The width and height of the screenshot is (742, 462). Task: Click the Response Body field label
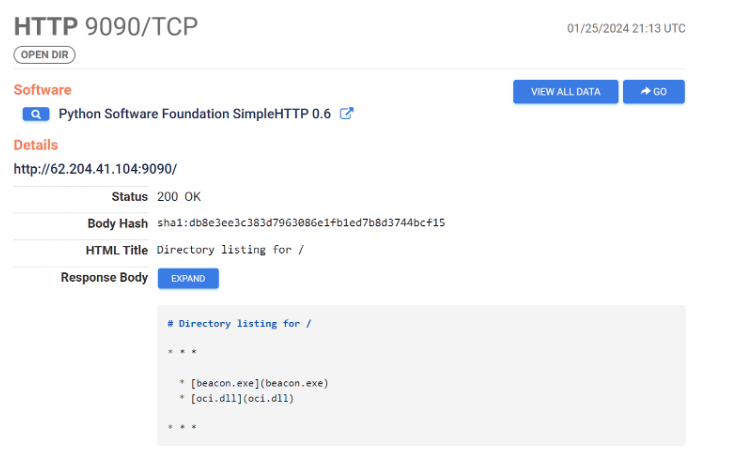point(104,278)
